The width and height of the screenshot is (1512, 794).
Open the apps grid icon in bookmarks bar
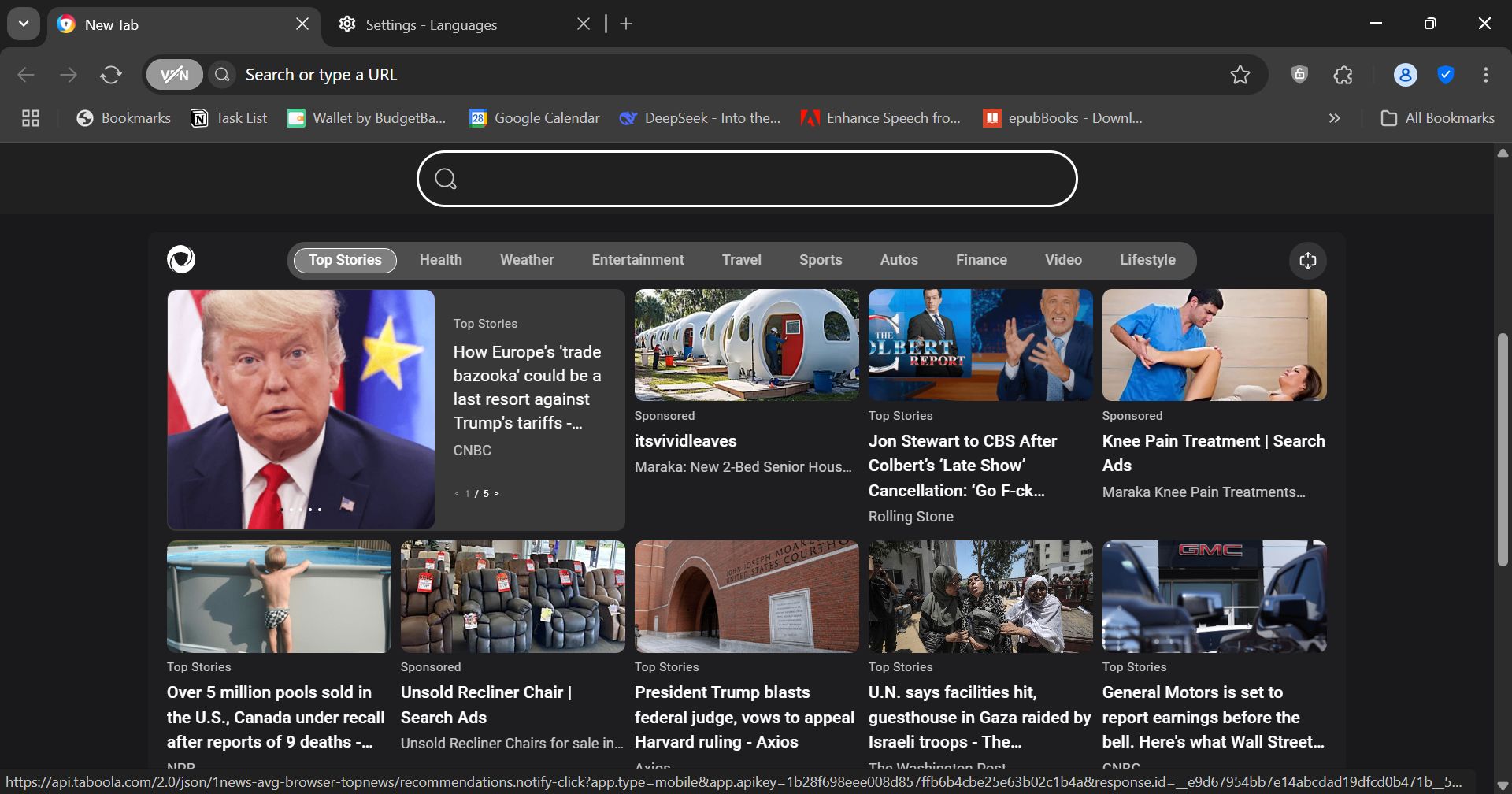point(31,118)
